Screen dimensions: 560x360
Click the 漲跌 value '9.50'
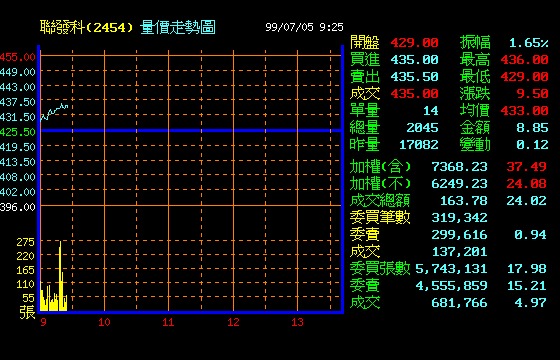click(x=532, y=94)
